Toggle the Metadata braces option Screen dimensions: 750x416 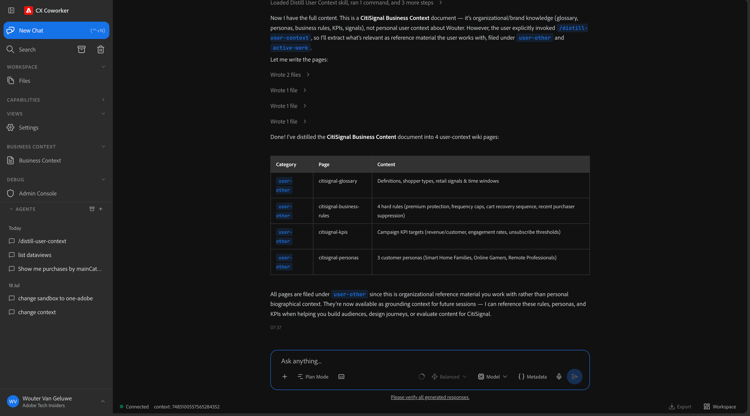click(532, 377)
